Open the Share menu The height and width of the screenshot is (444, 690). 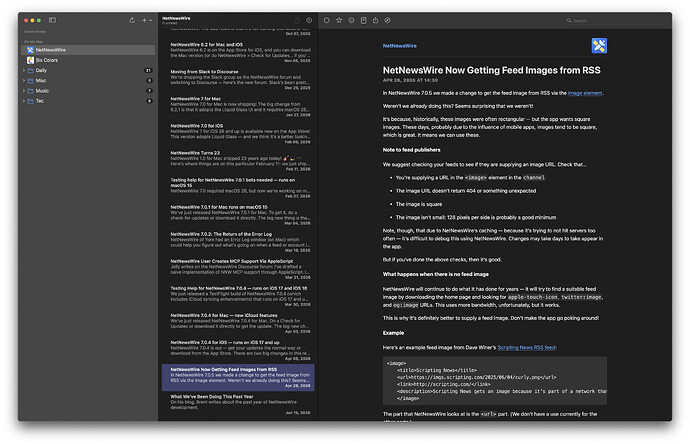tap(375, 20)
